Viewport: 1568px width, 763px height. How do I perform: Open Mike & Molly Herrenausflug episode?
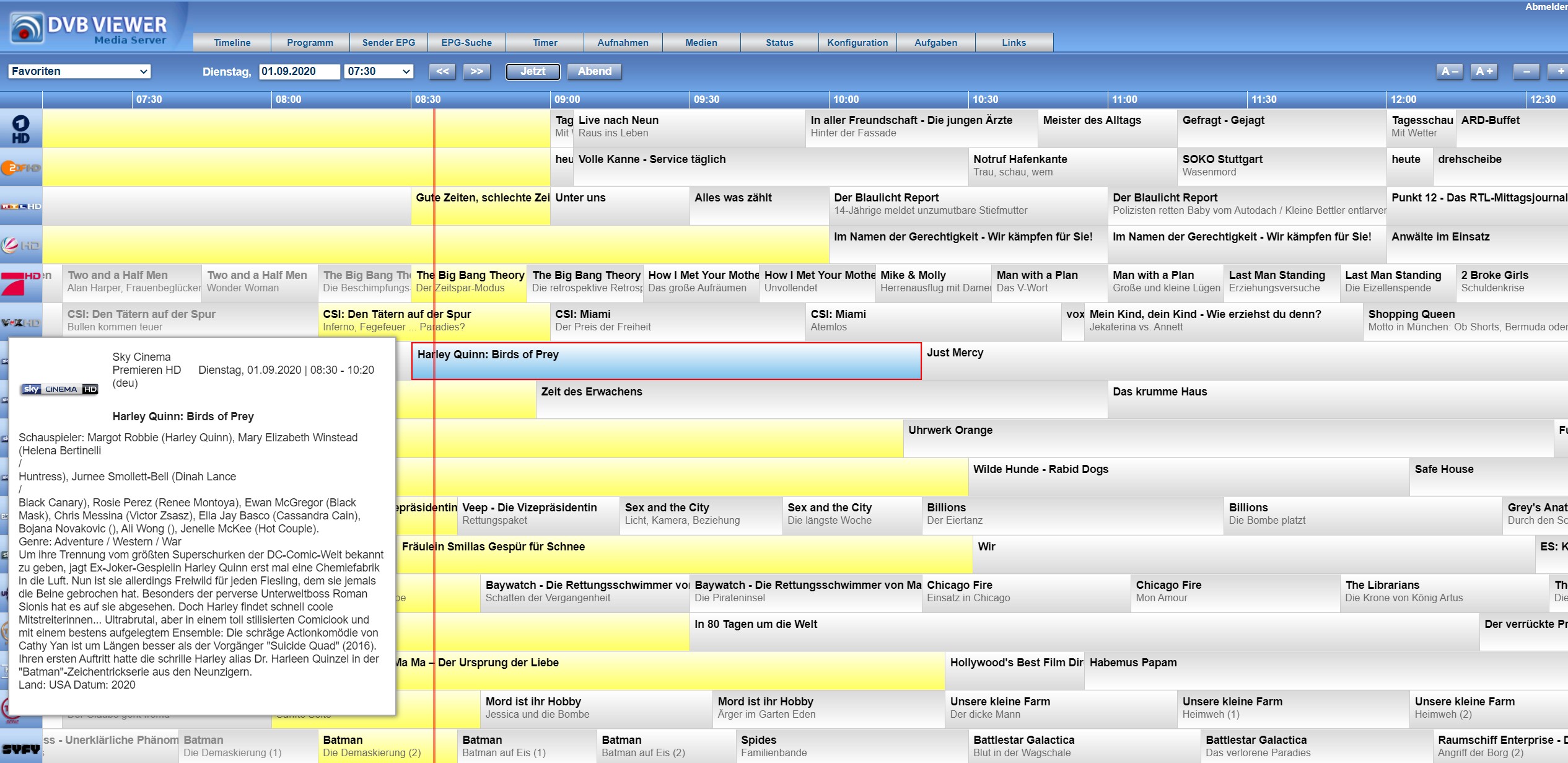point(933,283)
